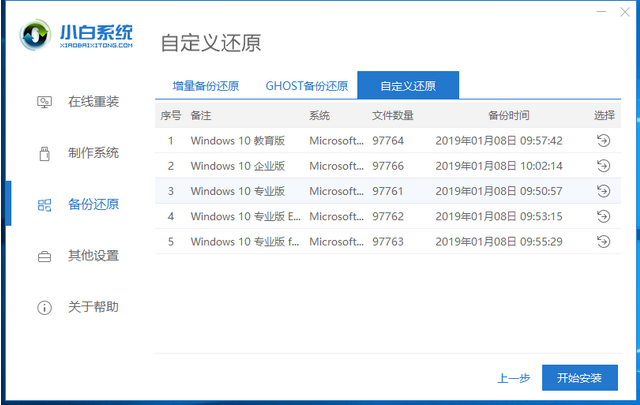This screenshot has width=640, height=405.
Task: Open 其他设置 sidebar item
Action: click(93, 256)
